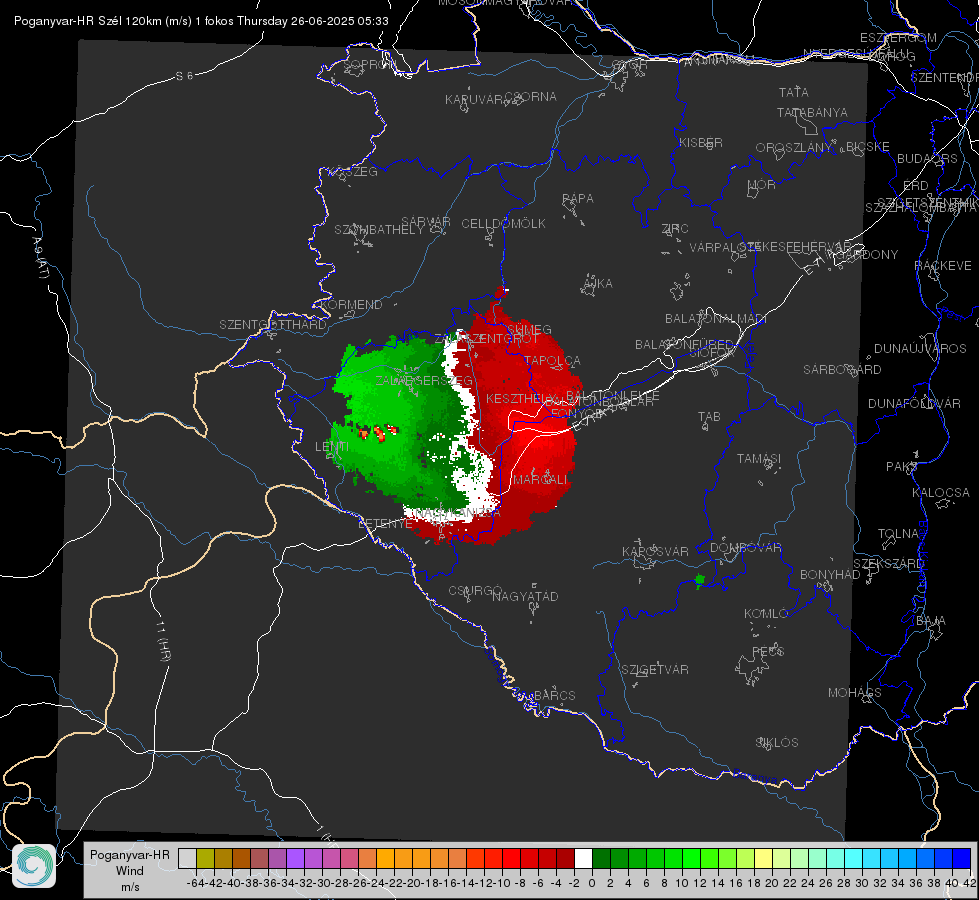This screenshot has width=979, height=900.
Task: Select the cyan swatch between 28 and 30
Action: (854, 858)
